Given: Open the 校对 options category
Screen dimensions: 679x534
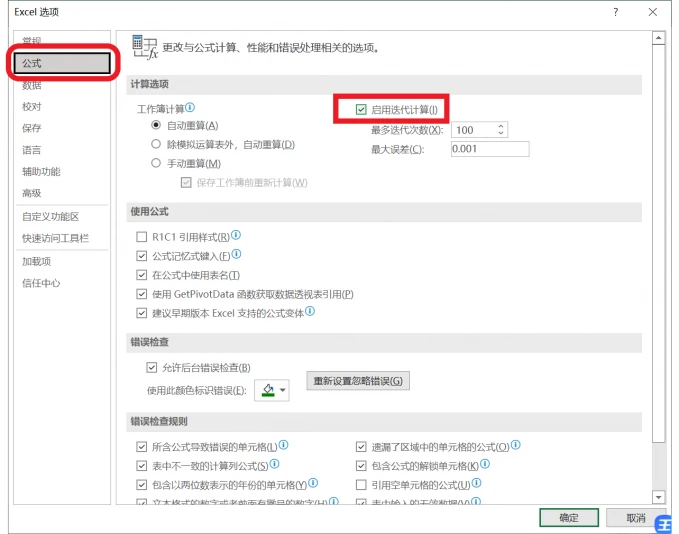Looking at the screenshot, I should point(32,107).
